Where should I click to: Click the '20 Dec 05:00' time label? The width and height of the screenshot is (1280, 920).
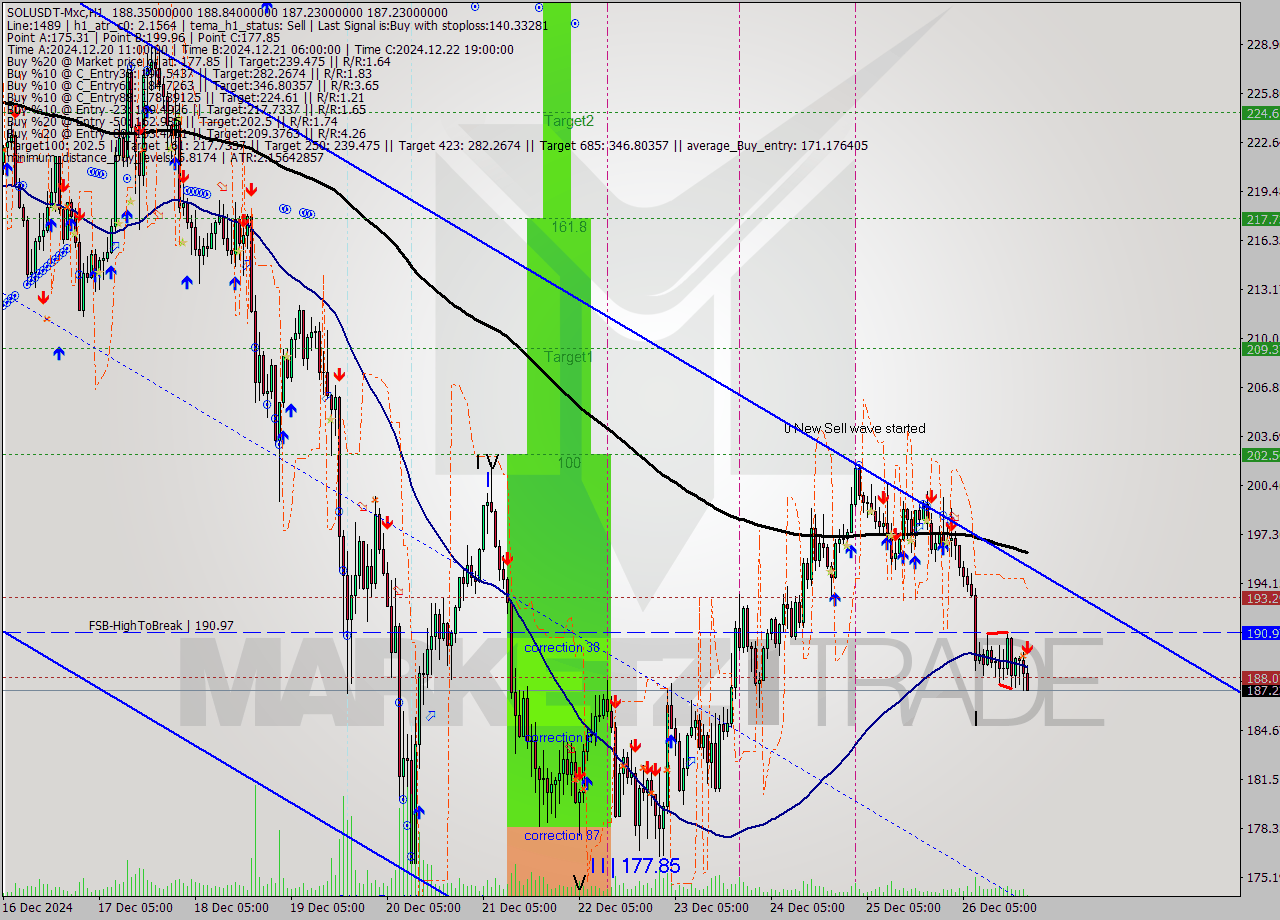coord(421,908)
